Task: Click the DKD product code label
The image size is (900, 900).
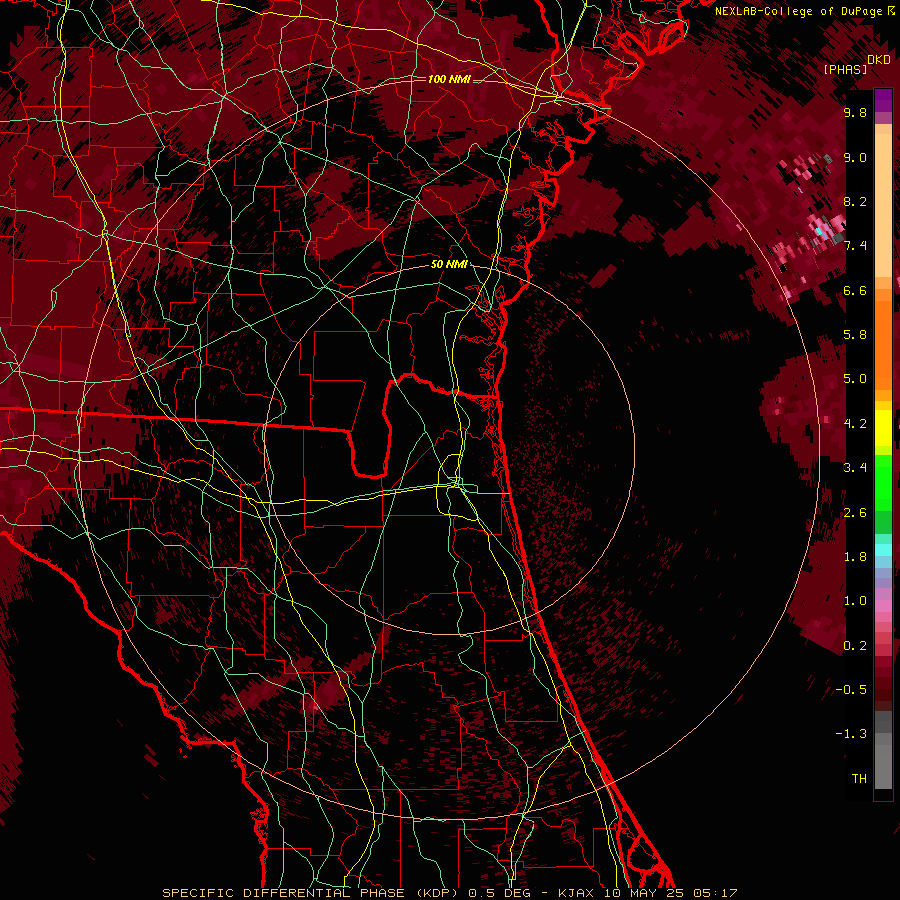Action: [878, 60]
